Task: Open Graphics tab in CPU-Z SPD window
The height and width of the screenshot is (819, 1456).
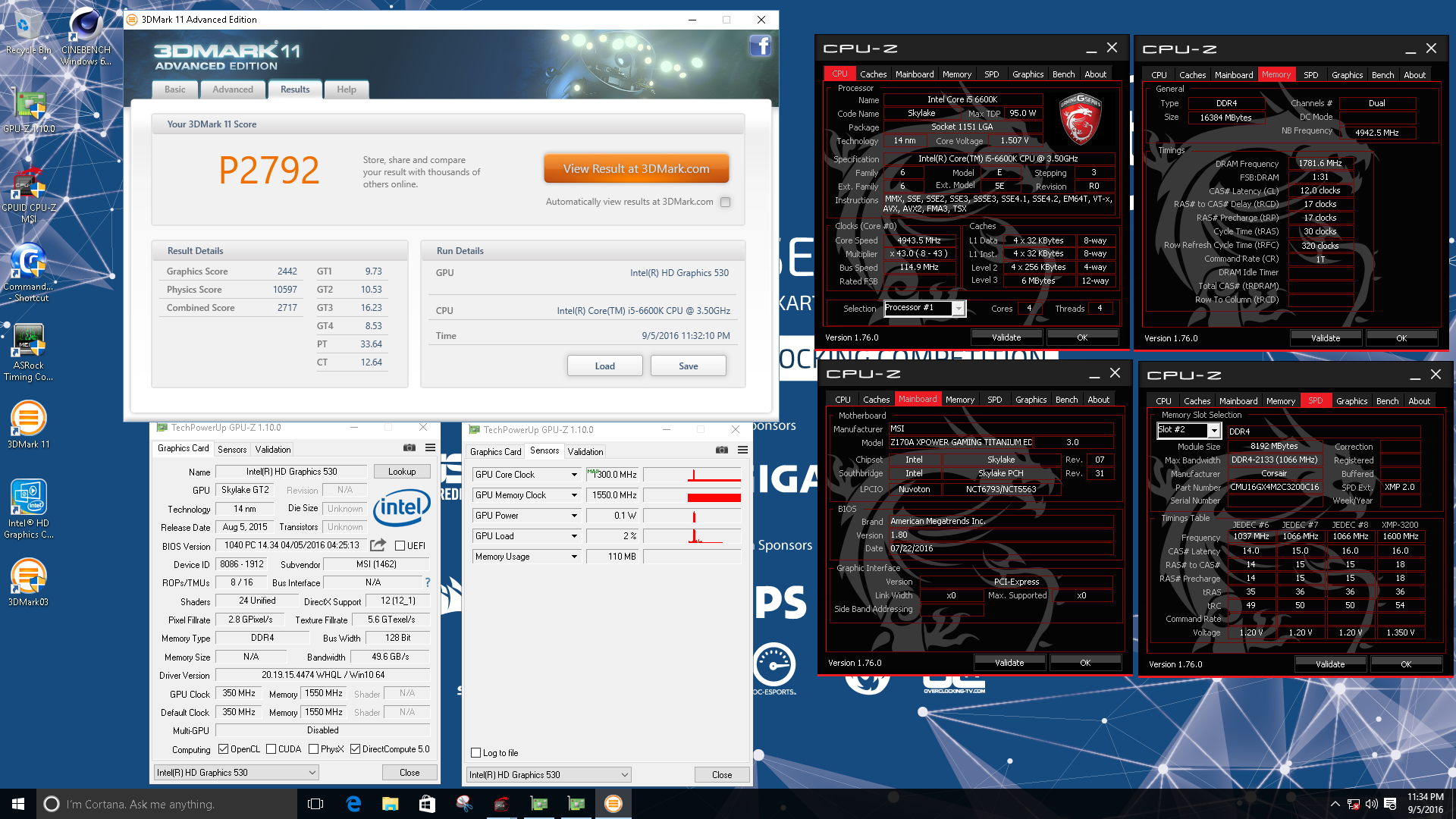Action: tap(1351, 401)
